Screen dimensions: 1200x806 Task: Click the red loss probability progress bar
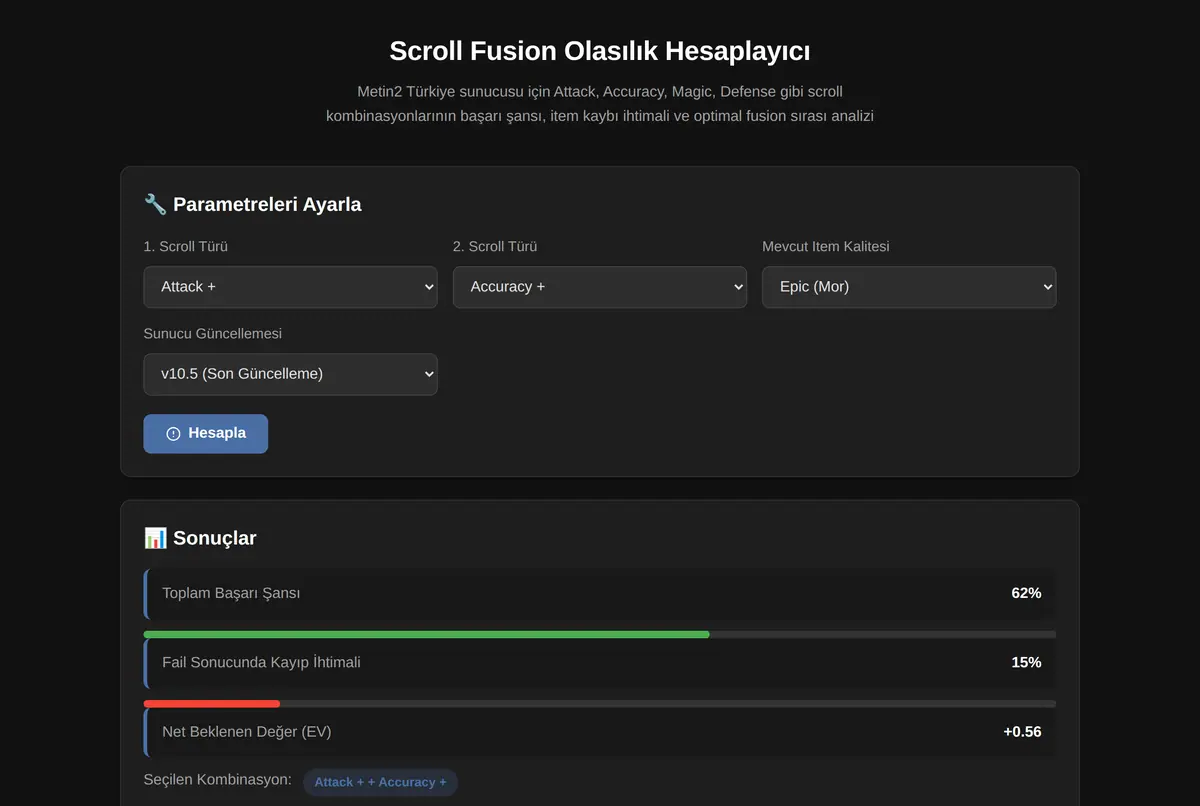(x=212, y=704)
